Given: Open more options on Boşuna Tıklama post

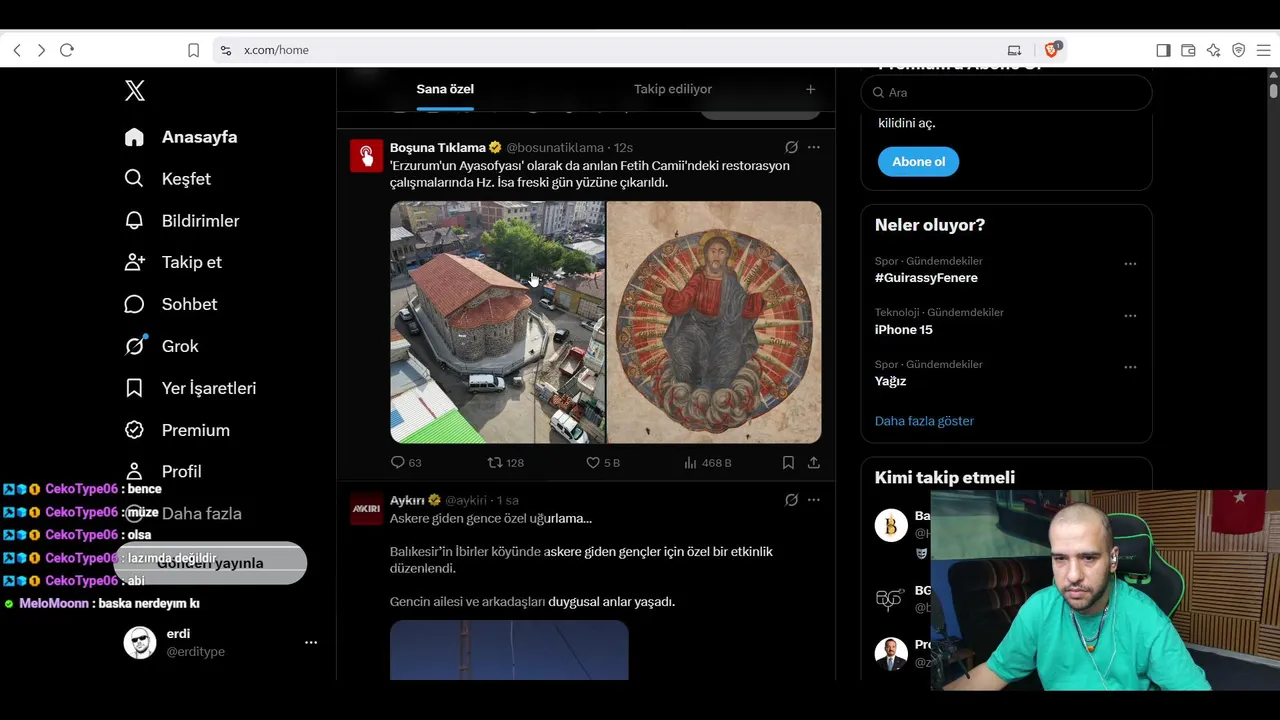Looking at the screenshot, I should click(x=814, y=147).
